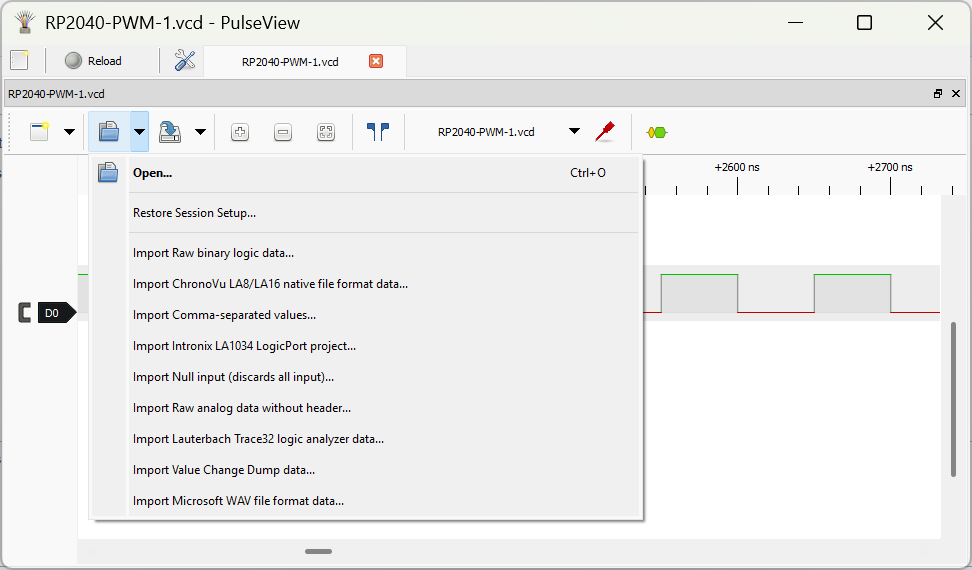972x570 pixels.
Task: Click the Zoom to Fit icon
Action: [326, 132]
